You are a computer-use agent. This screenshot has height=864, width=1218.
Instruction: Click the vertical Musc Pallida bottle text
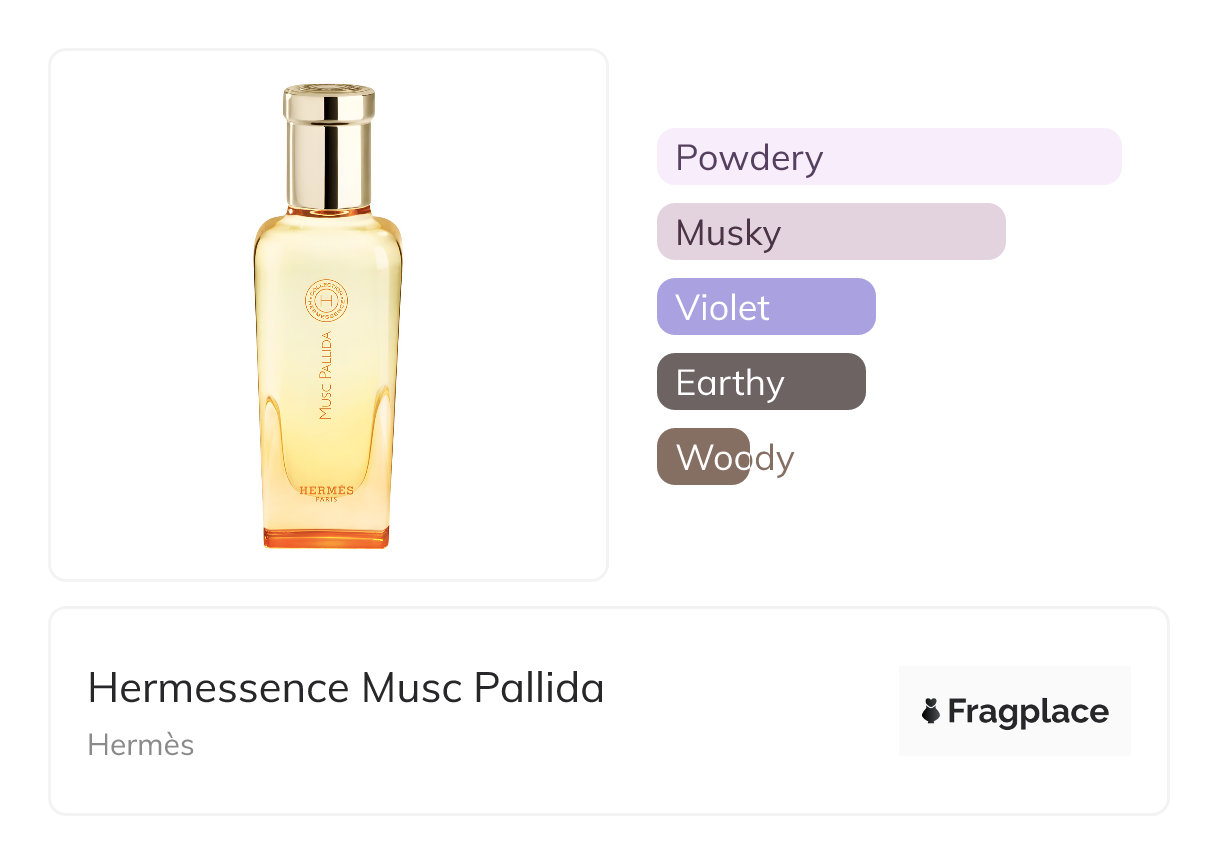tap(326, 375)
